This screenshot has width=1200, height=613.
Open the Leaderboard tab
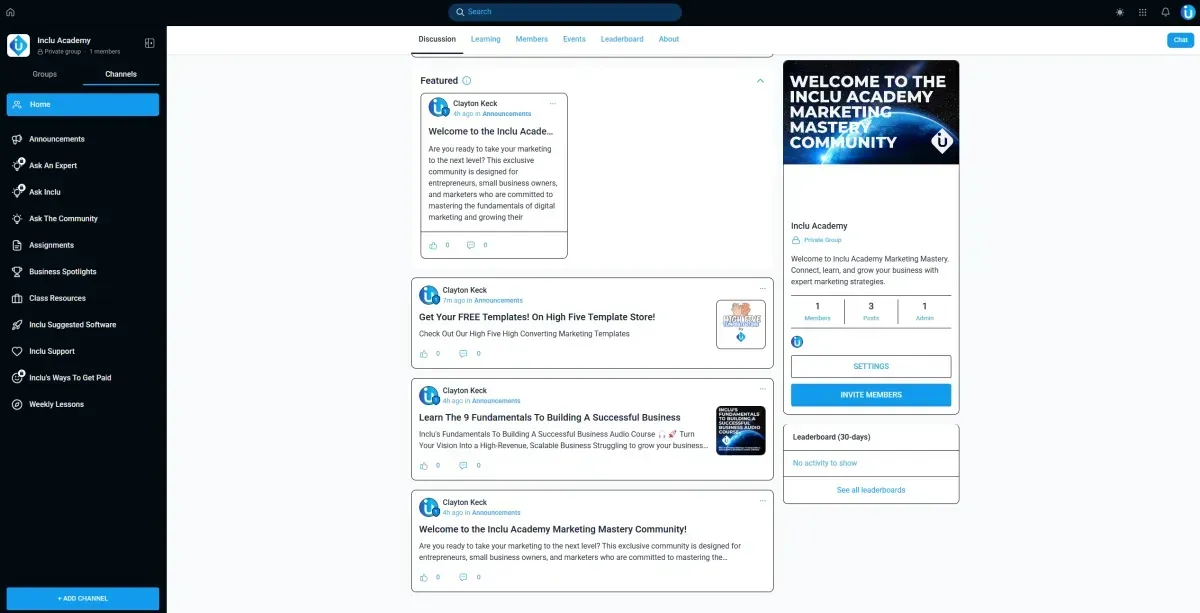[x=622, y=39]
